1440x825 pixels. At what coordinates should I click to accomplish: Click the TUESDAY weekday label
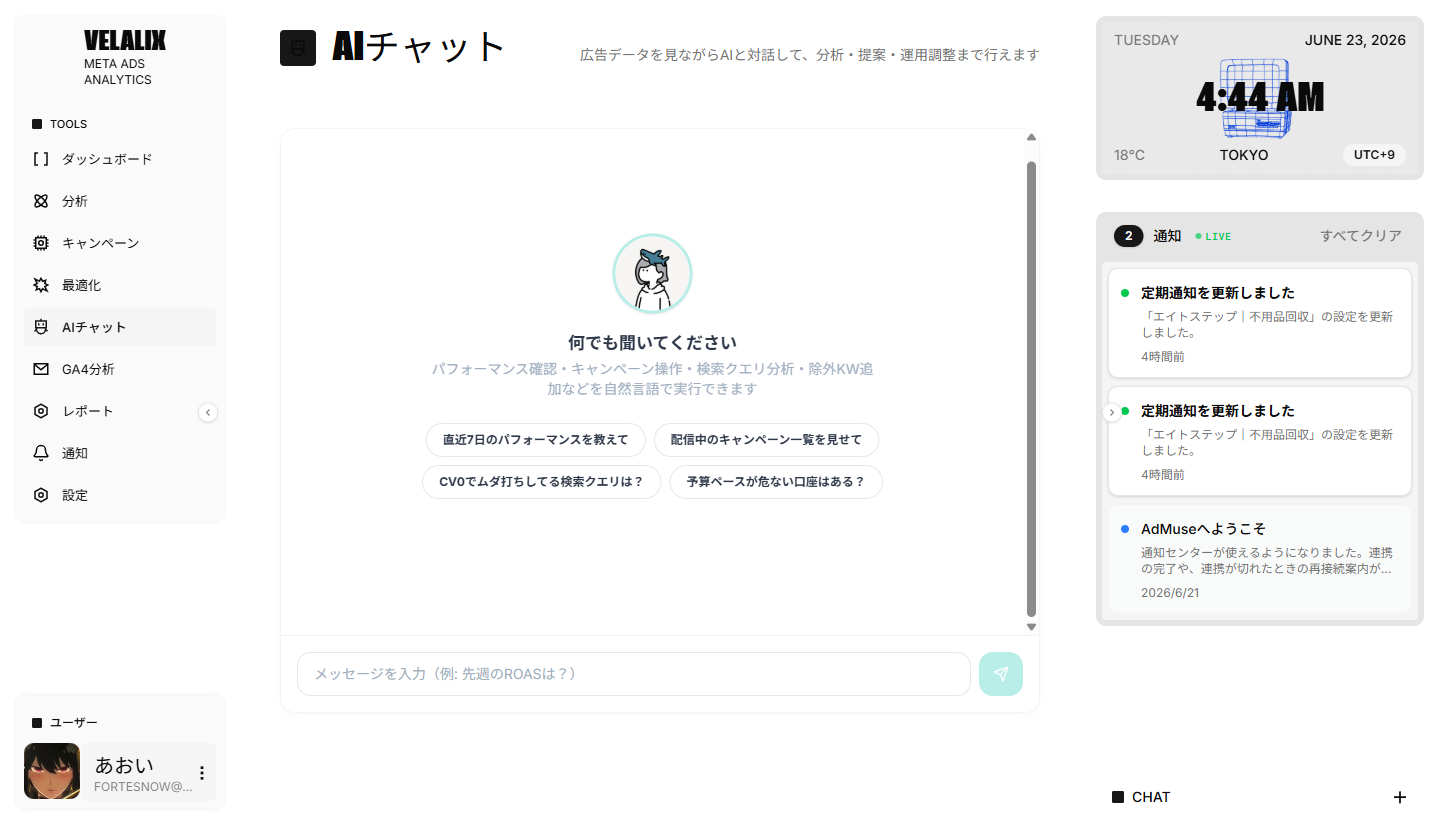click(x=1146, y=40)
